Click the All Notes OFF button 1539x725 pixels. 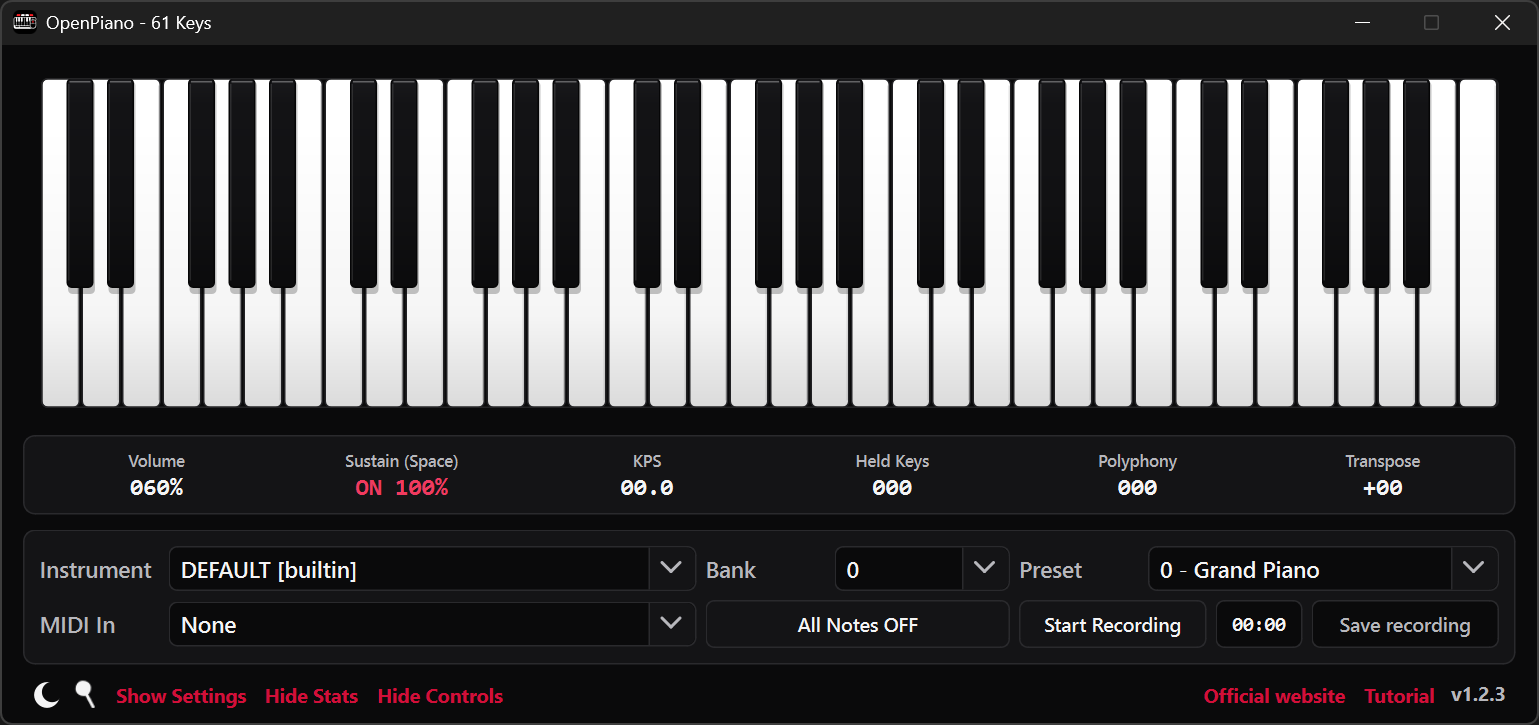tap(857, 625)
